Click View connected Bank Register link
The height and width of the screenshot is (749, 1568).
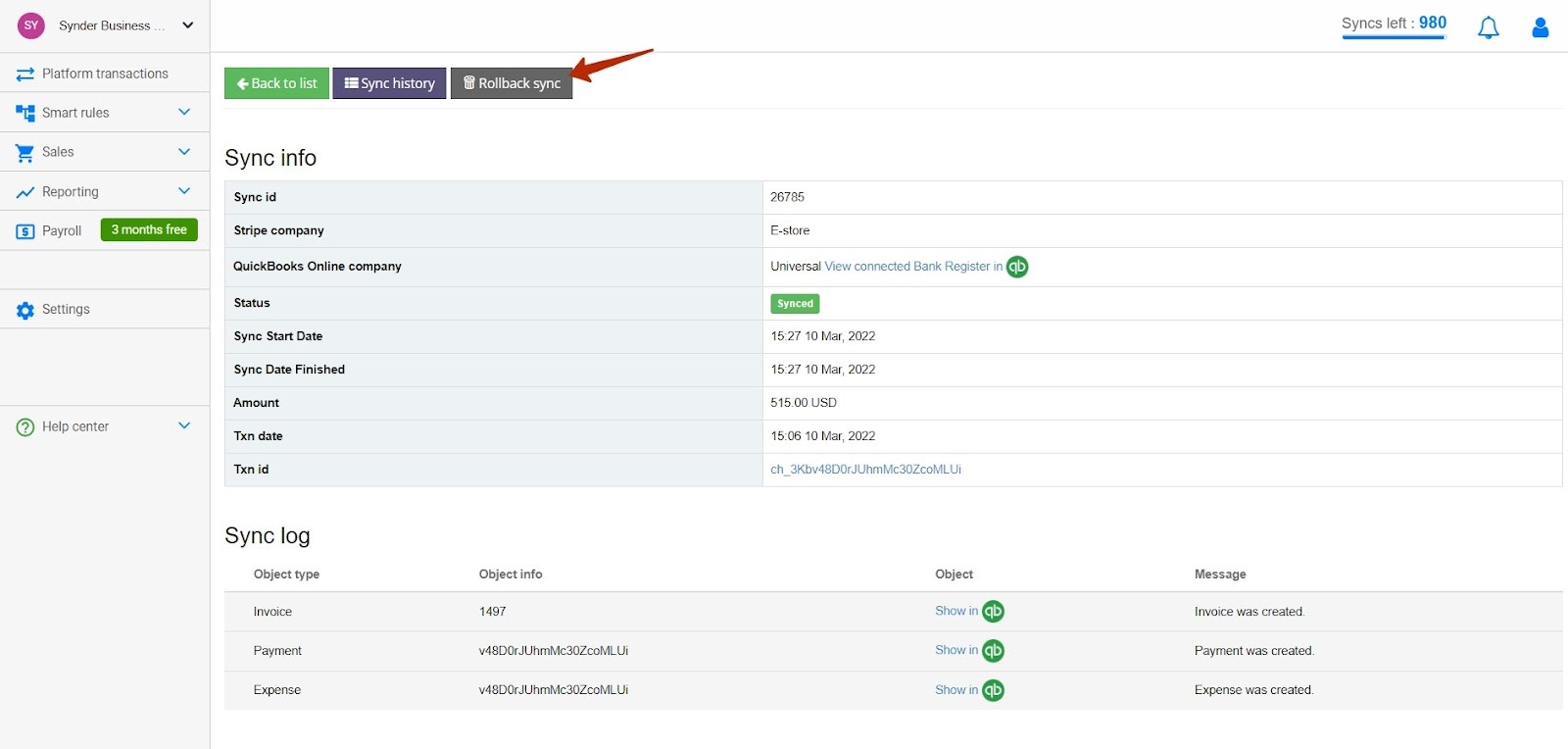[x=913, y=267]
